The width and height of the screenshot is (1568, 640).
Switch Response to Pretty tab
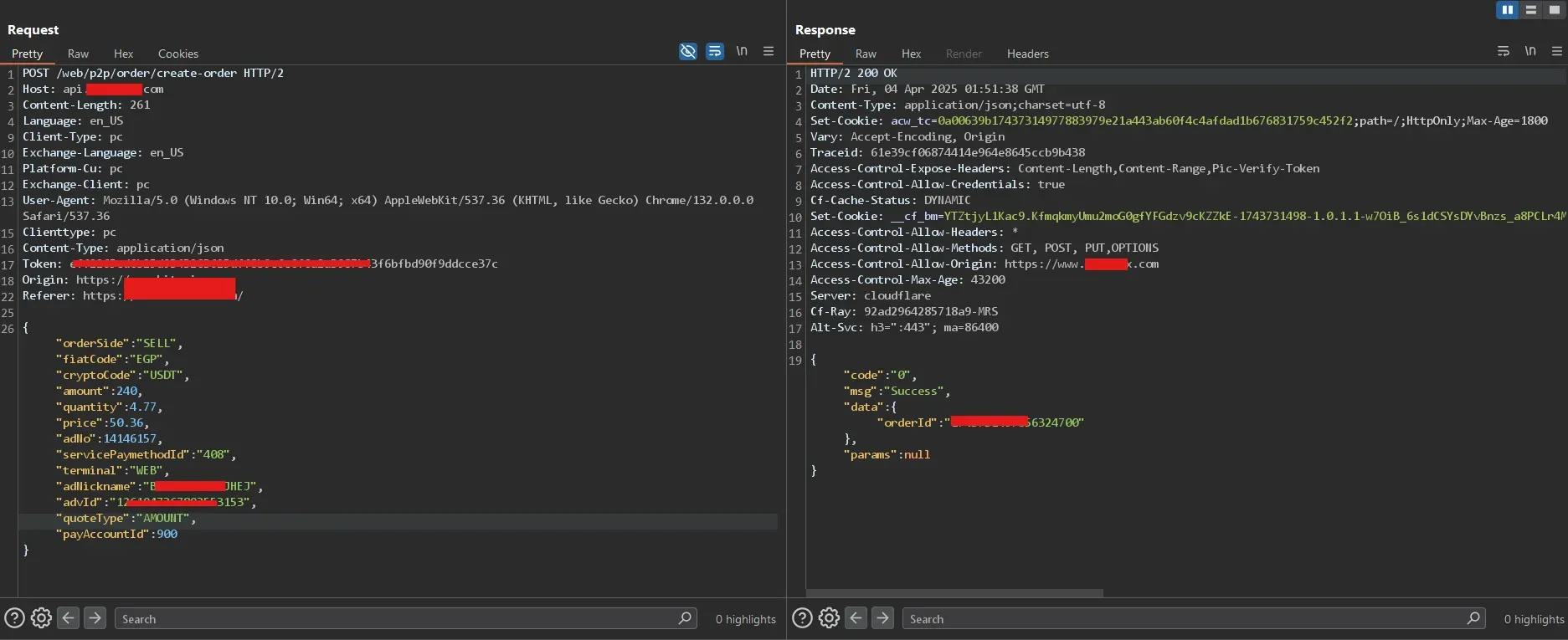click(x=815, y=54)
